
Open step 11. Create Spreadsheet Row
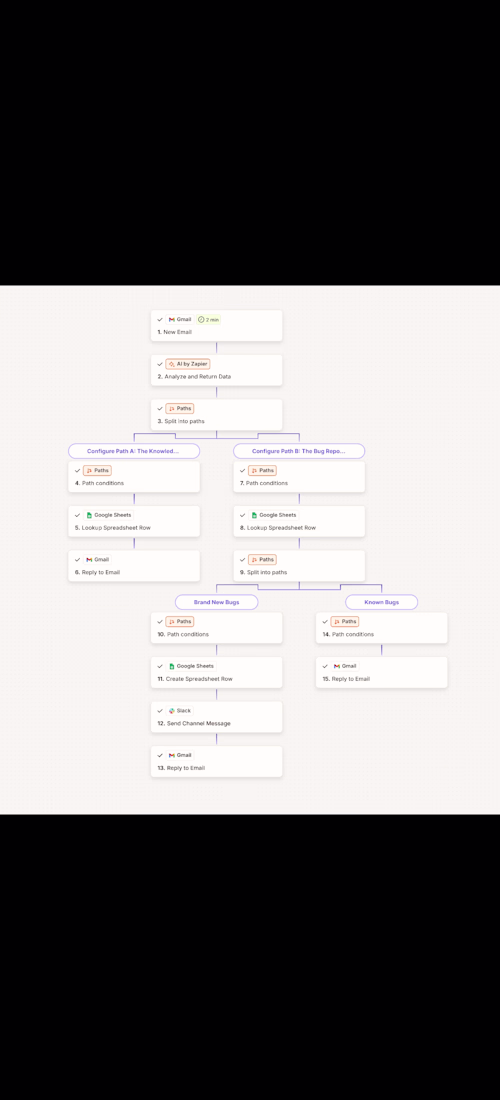pos(217,673)
